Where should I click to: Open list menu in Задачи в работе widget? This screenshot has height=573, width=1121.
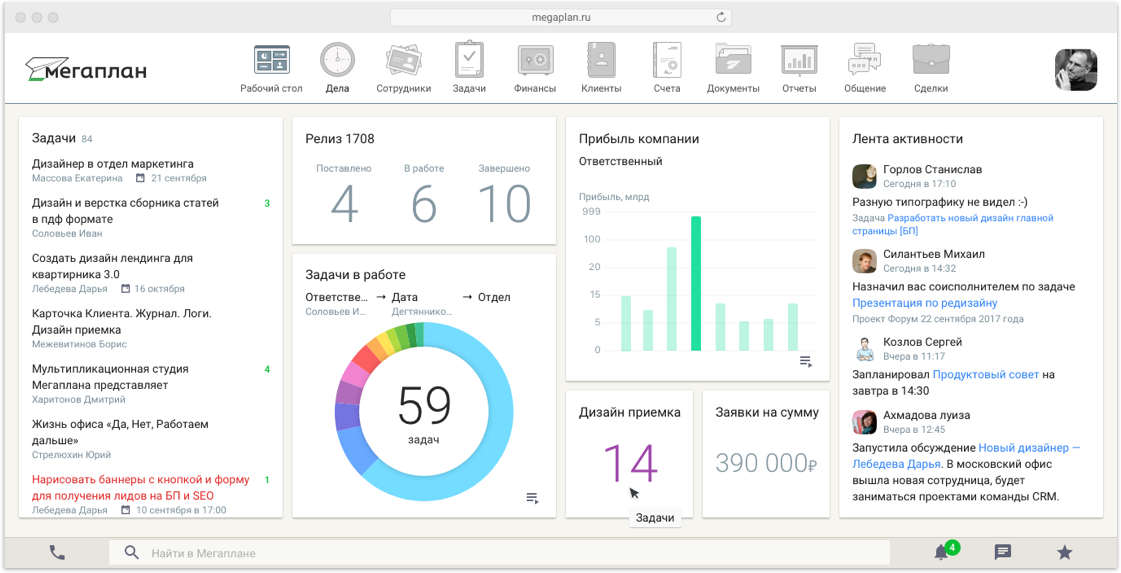[x=533, y=498]
